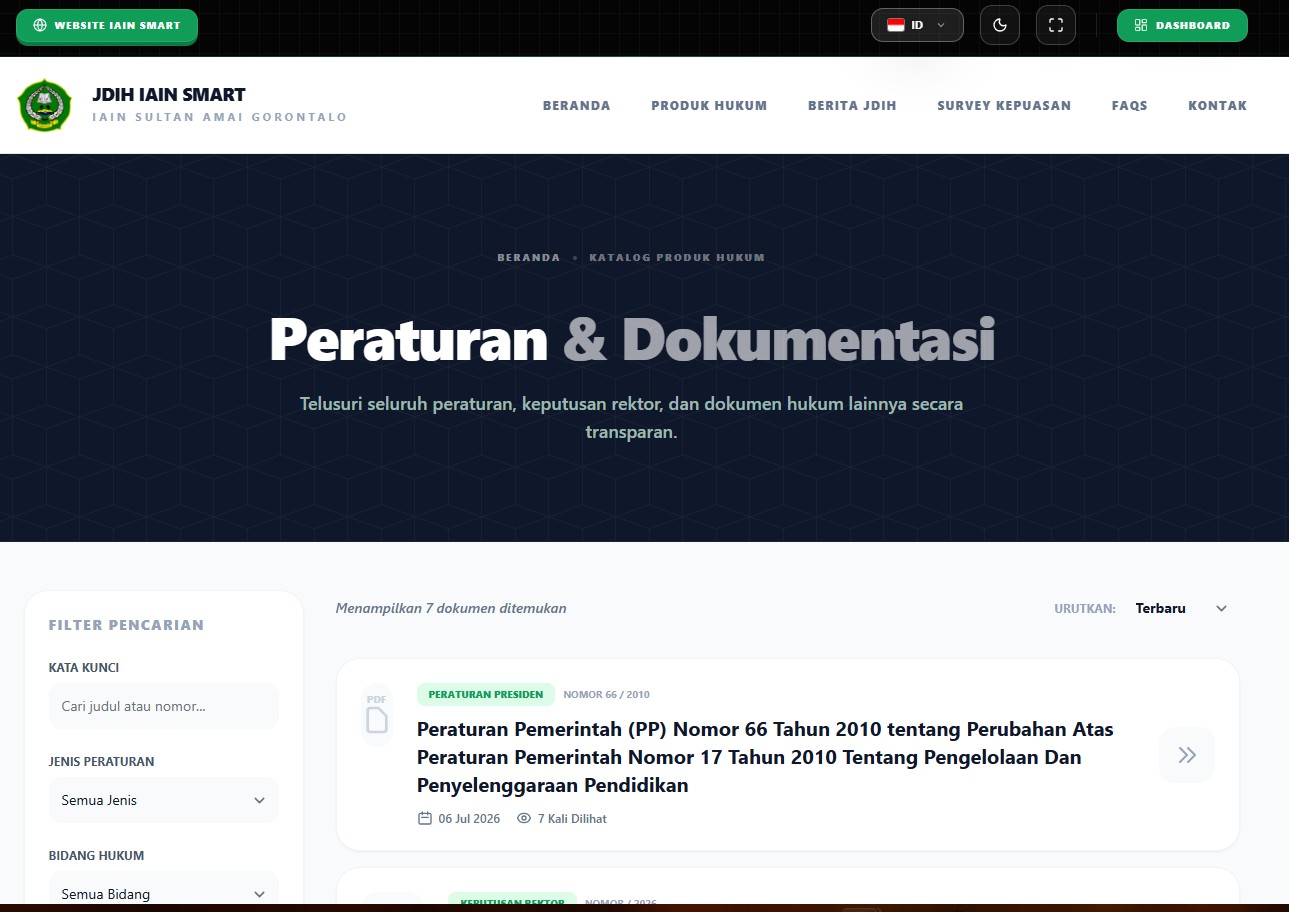The image size is (1289, 912).
Task: Open the Urutkan Terbaru sort dropdown
Action: tap(1181, 608)
